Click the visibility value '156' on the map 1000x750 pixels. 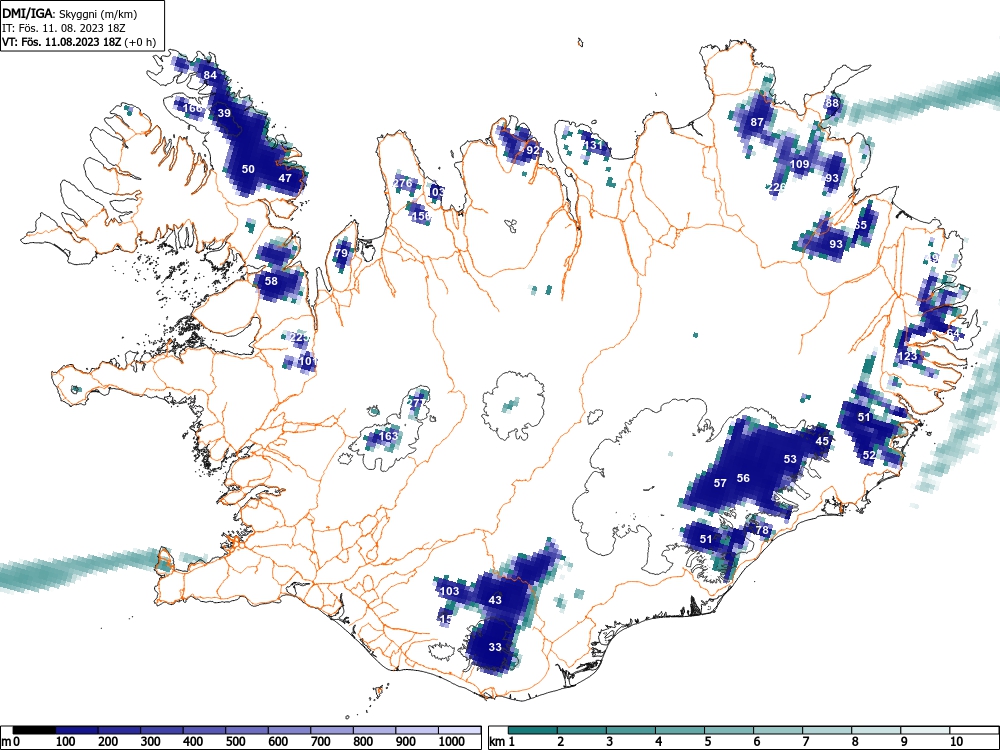(x=421, y=216)
